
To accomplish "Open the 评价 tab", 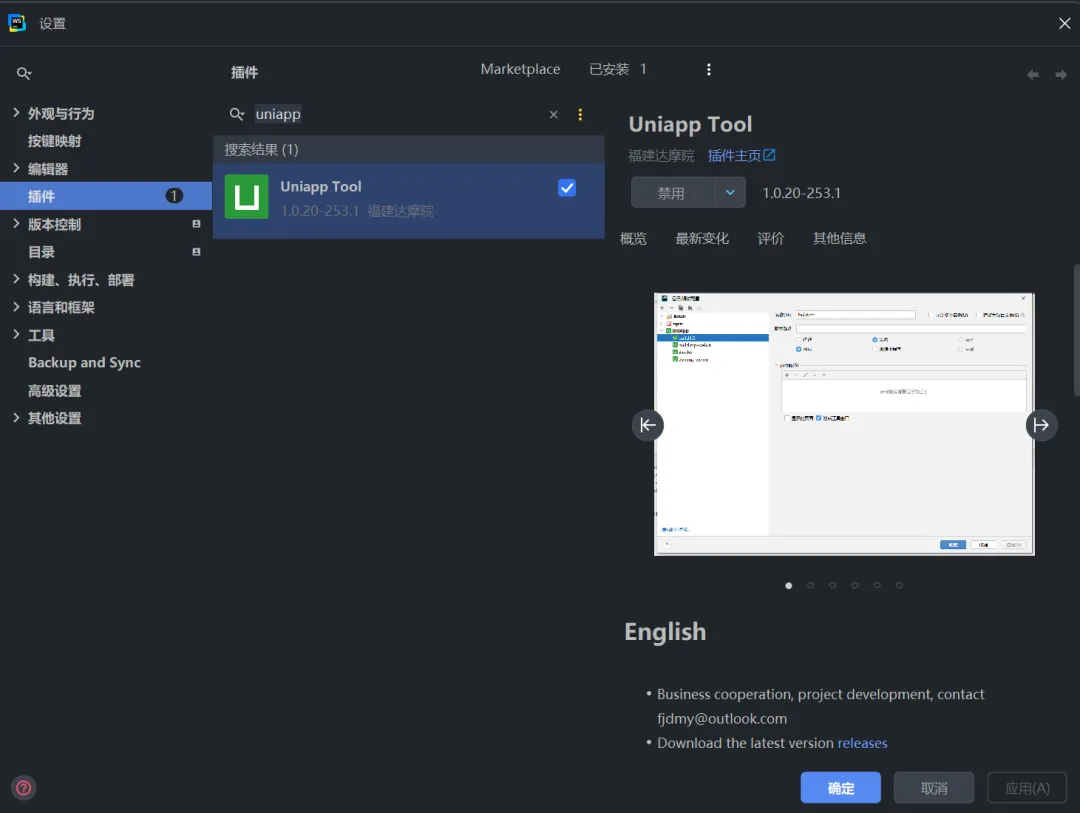I will 771,238.
